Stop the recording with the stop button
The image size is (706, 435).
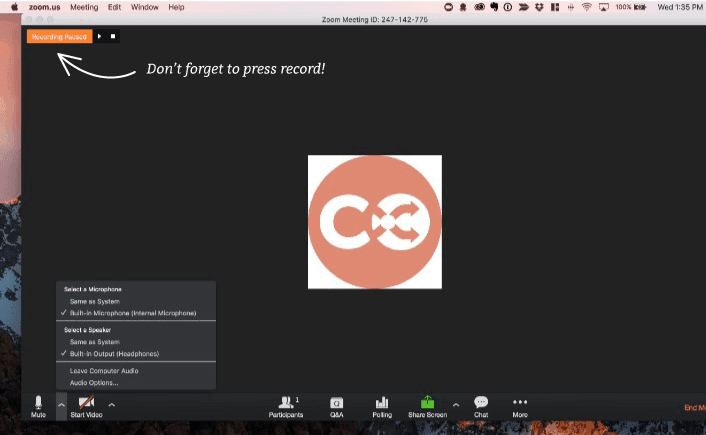[x=113, y=37]
